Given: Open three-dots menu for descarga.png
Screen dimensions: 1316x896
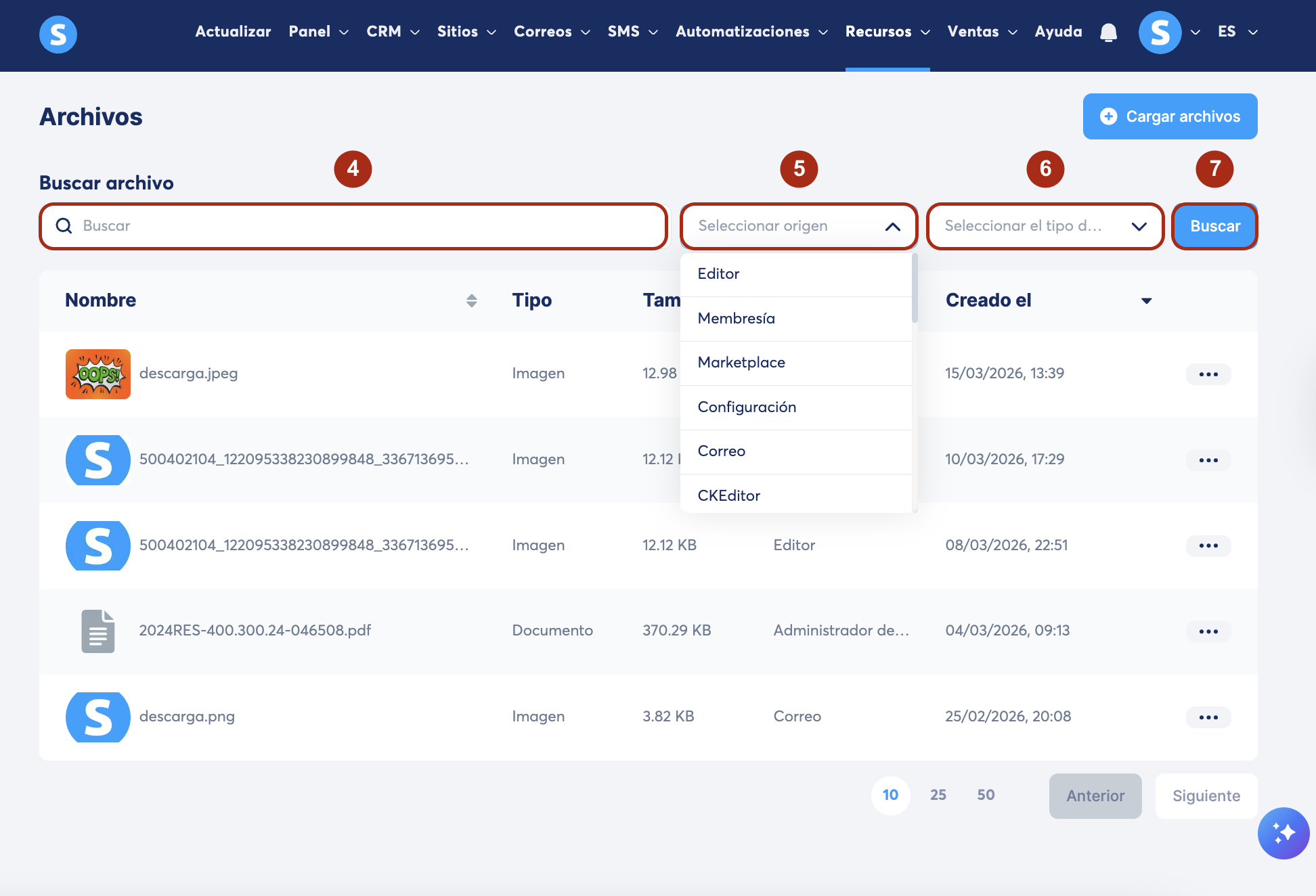Looking at the screenshot, I should click(x=1208, y=717).
